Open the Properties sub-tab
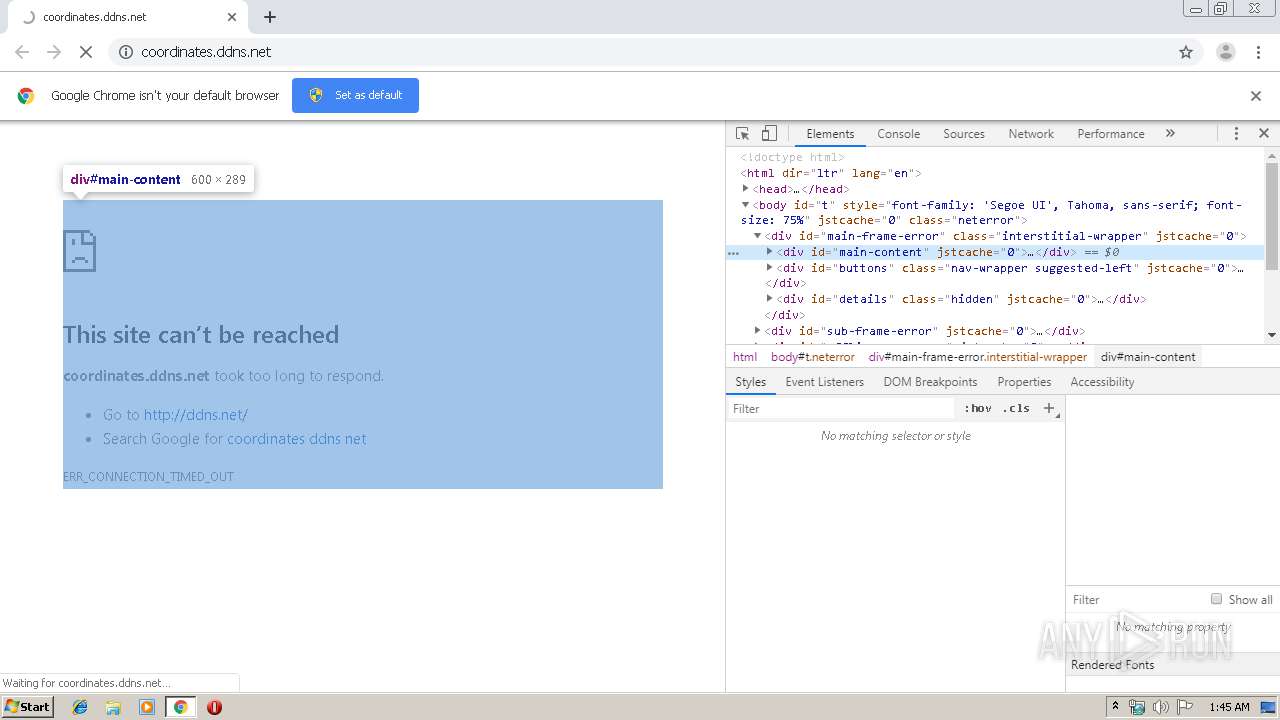 pos(1024,382)
